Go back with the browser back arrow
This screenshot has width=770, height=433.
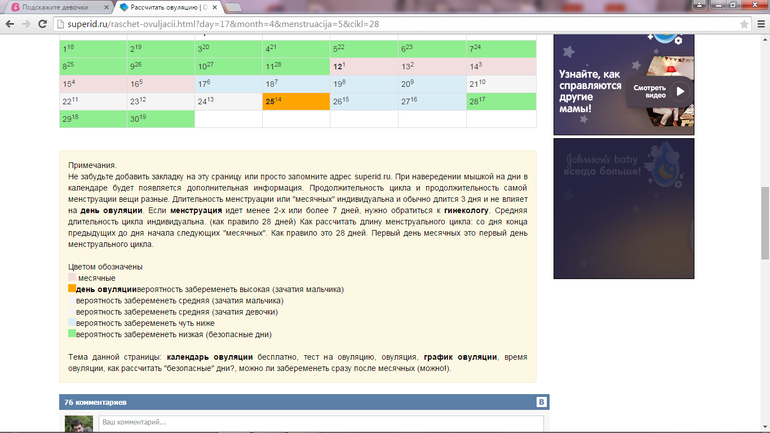click(x=10, y=24)
